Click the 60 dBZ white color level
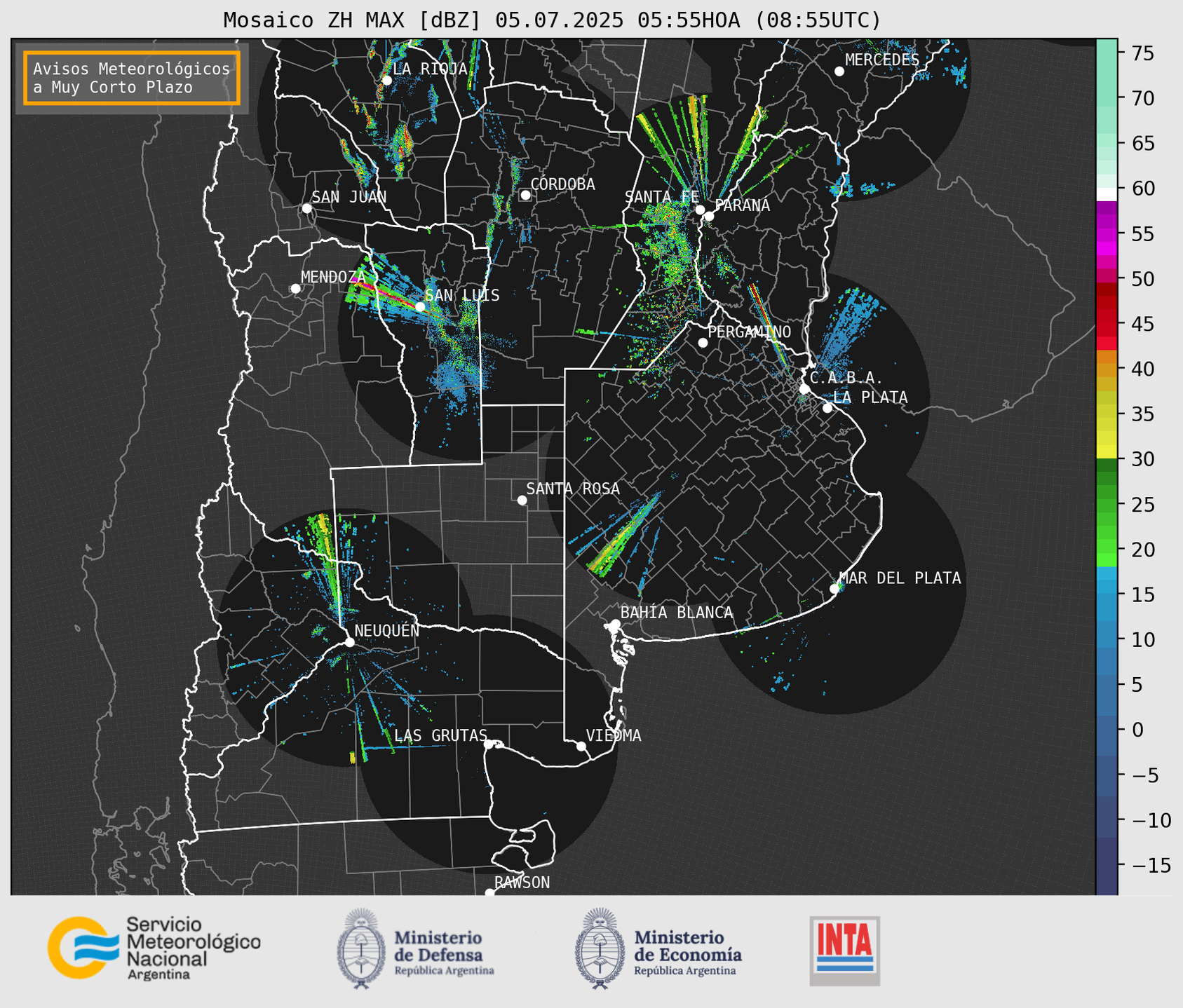1183x1008 pixels. pos(1107,194)
